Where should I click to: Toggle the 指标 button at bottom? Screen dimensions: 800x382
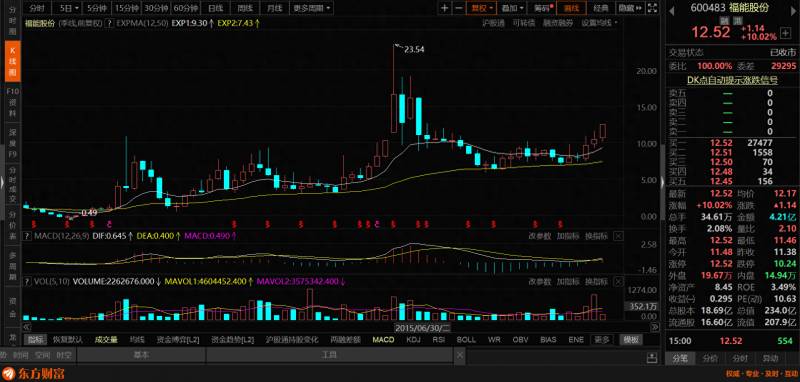(35, 340)
